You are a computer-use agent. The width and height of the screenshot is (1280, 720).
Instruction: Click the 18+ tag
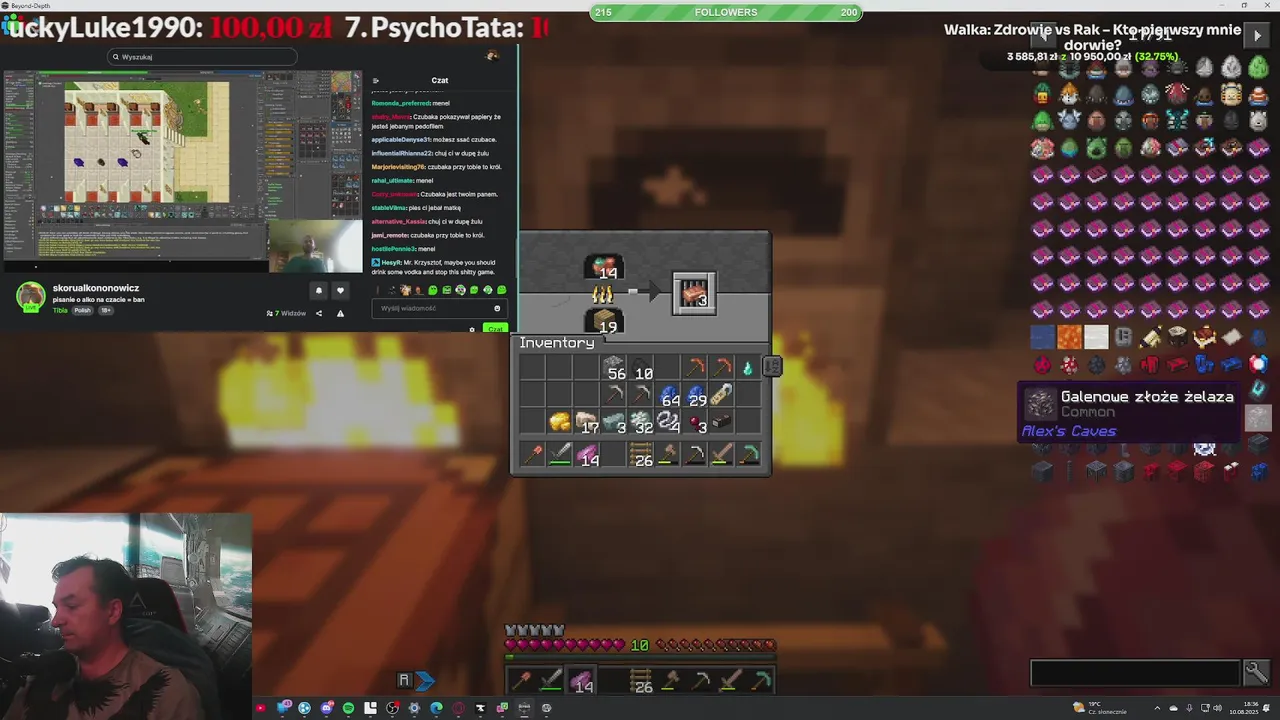(x=105, y=310)
